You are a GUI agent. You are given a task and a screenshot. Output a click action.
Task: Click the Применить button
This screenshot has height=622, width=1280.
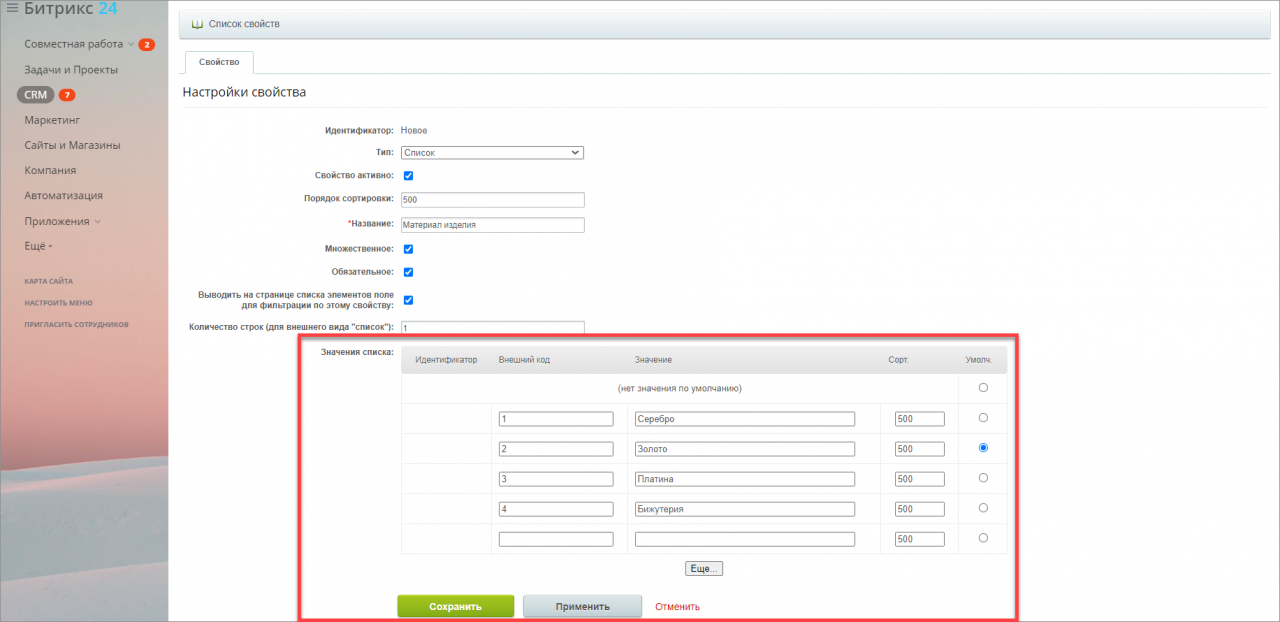[x=582, y=606]
